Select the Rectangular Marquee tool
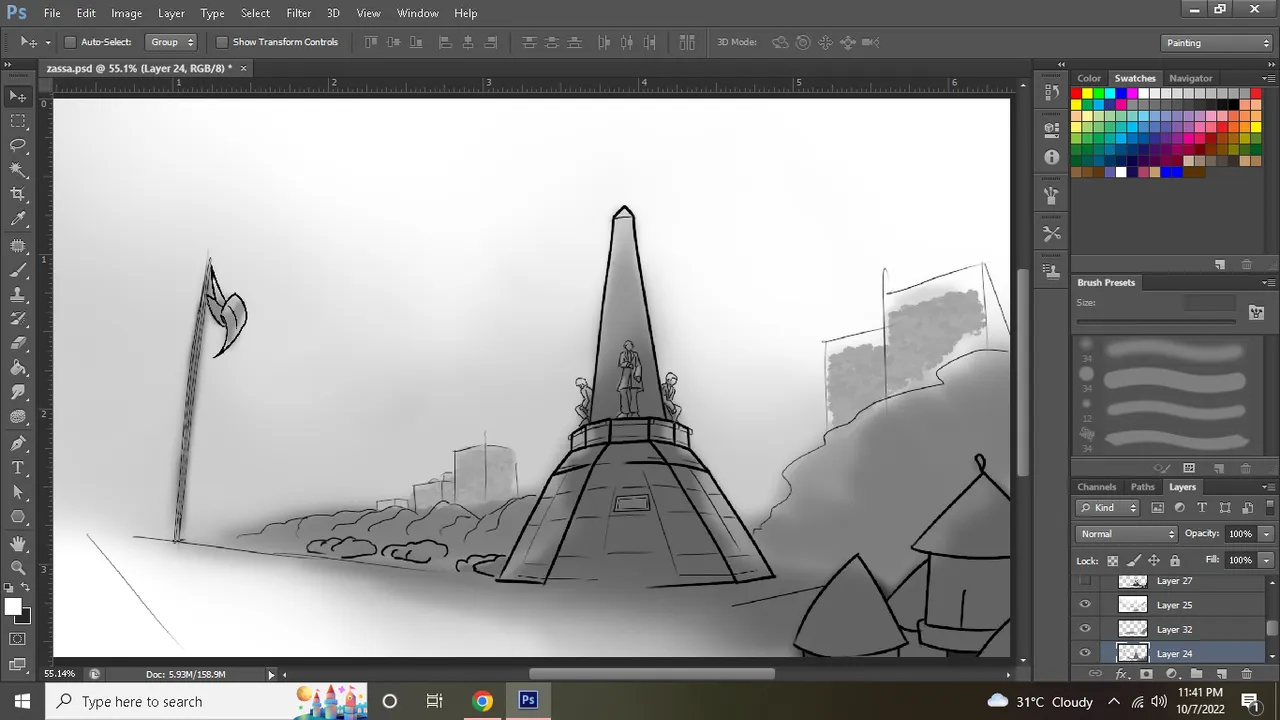 [x=18, y=121]
